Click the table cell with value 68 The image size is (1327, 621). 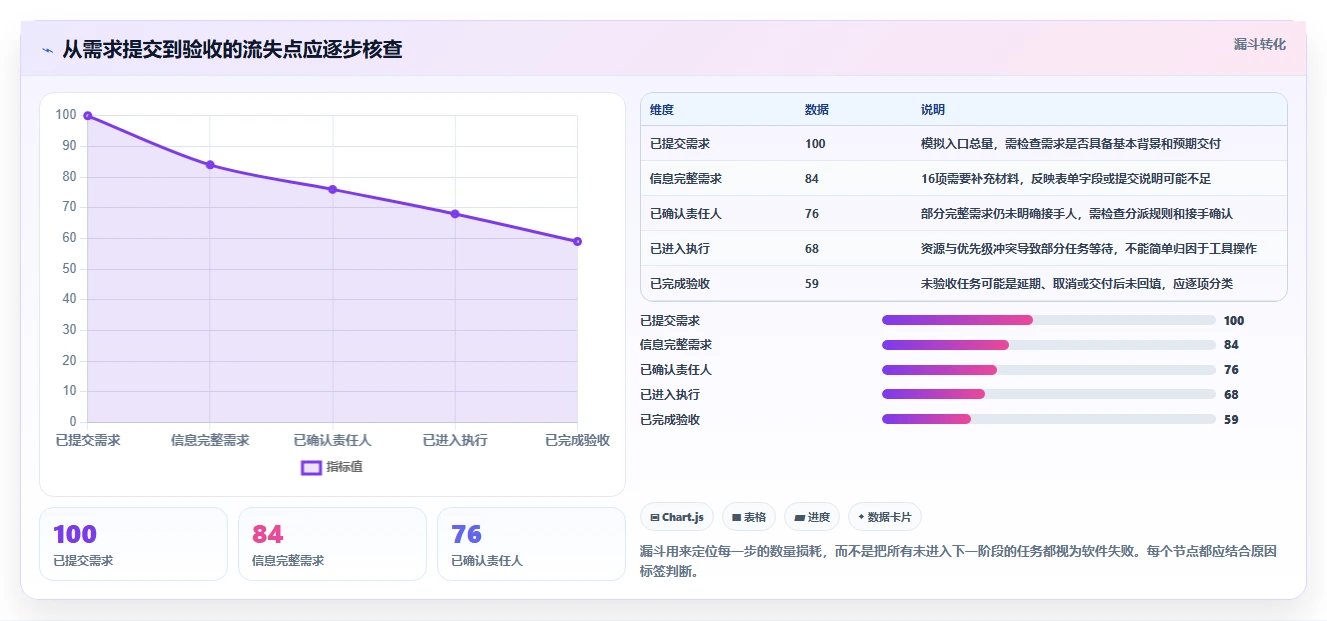coord(812,249)
